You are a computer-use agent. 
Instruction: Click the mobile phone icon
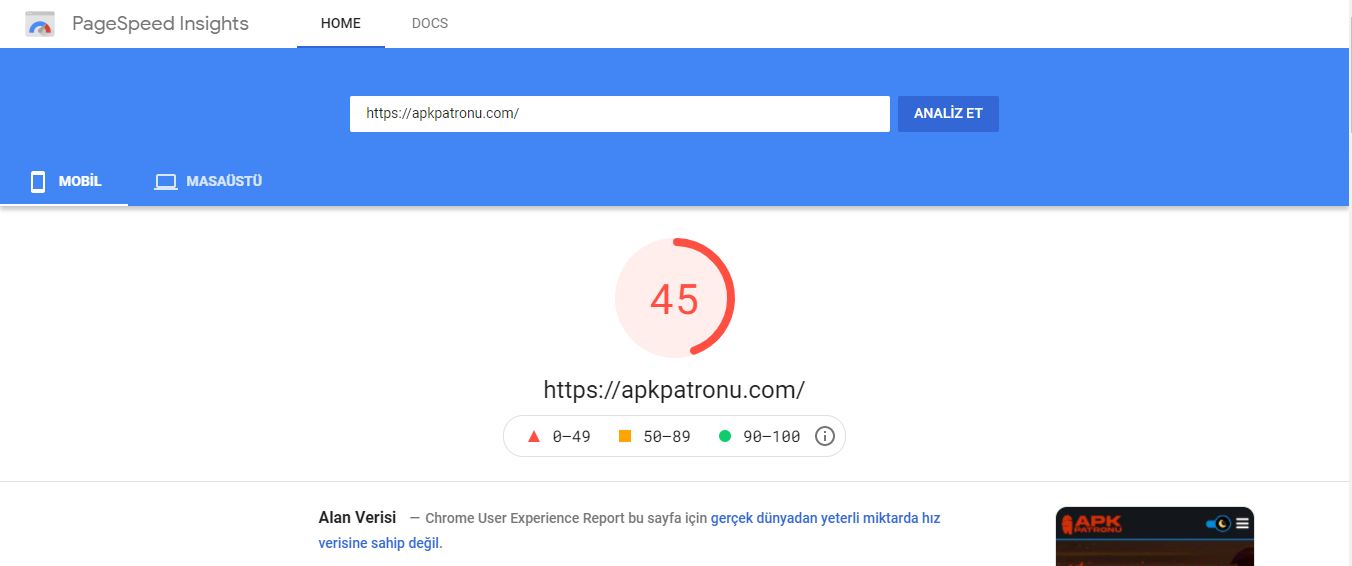(38, 181)
